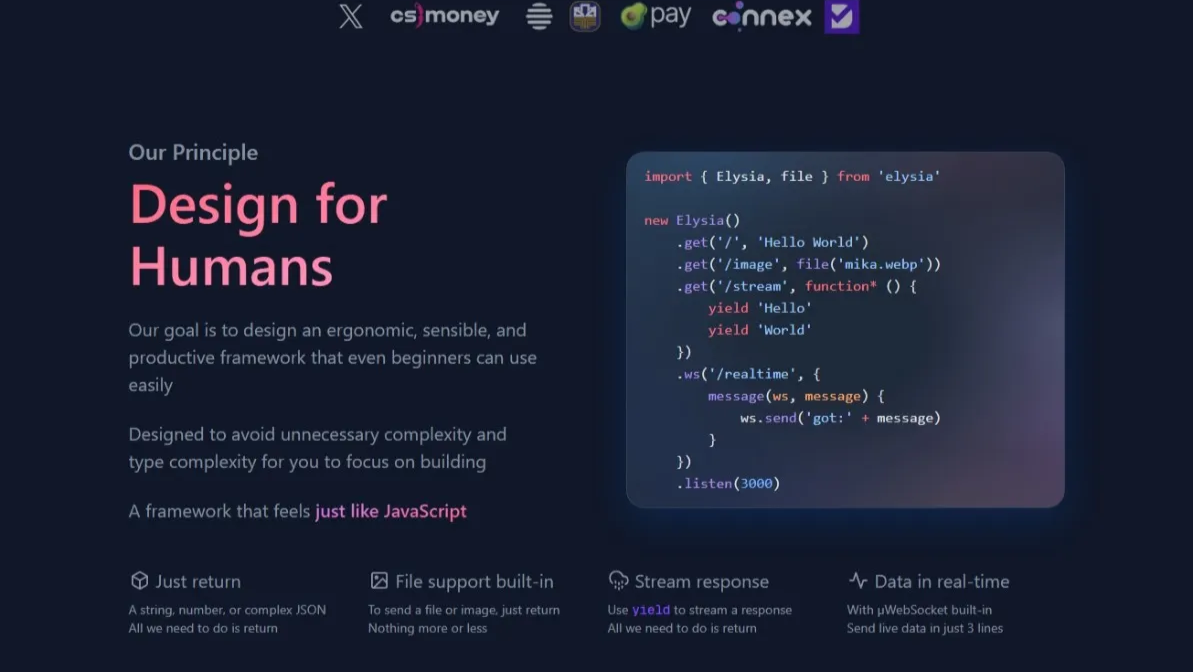Select the Stream response feature heading

703,581
